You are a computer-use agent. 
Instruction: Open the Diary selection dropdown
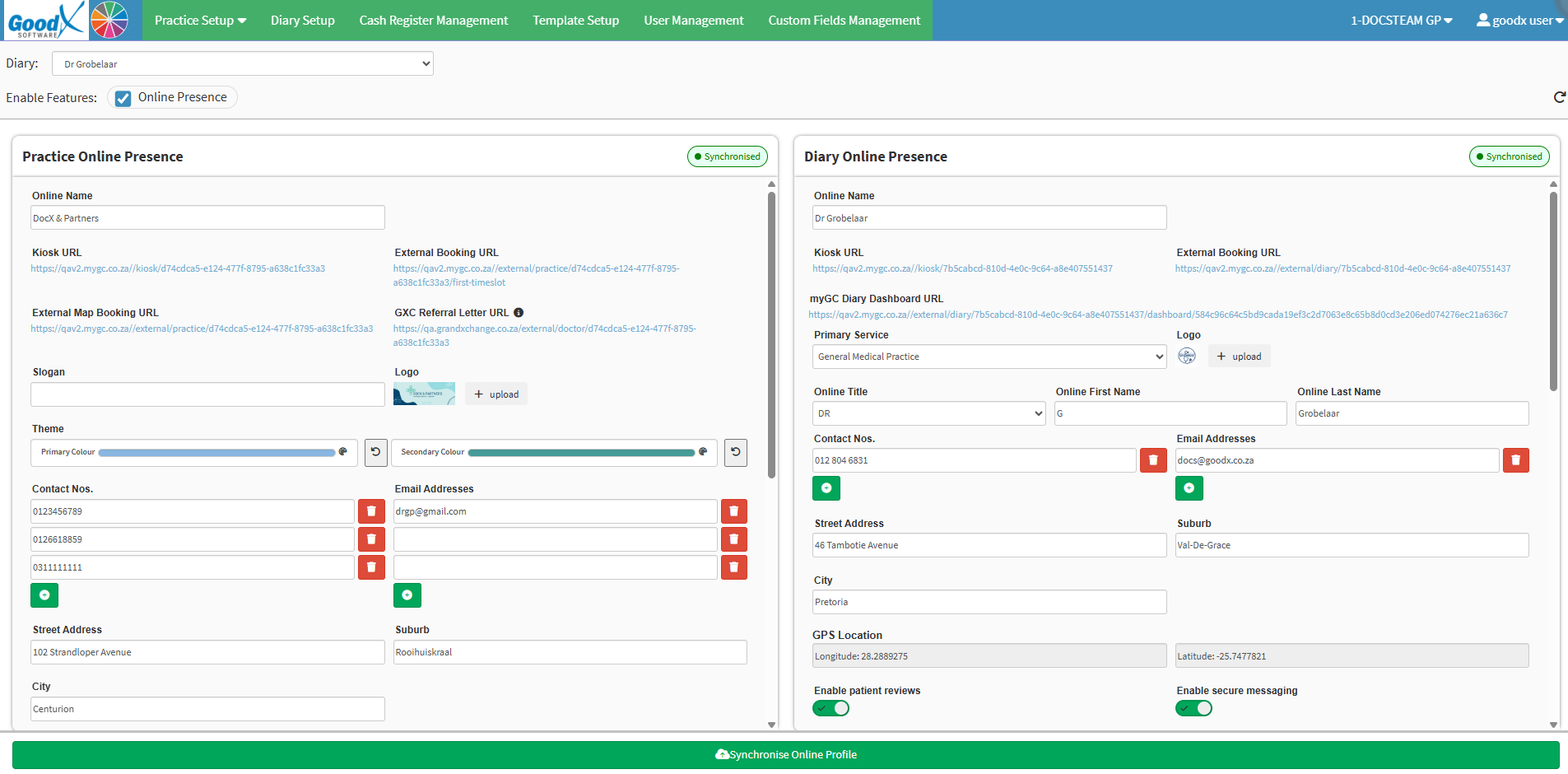coord(243,63)
